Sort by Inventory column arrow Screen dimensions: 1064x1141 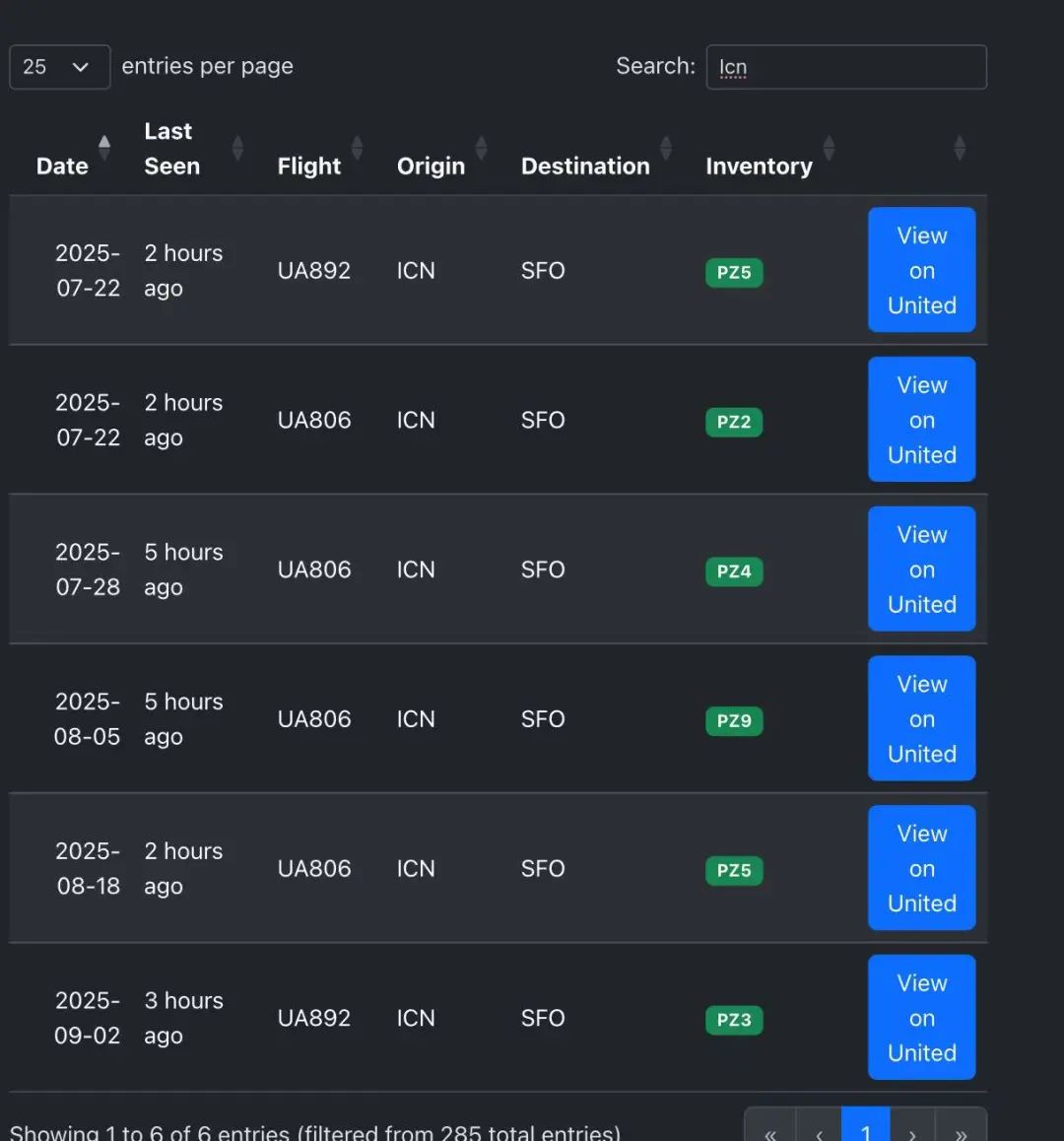click(x=829, y=148)
